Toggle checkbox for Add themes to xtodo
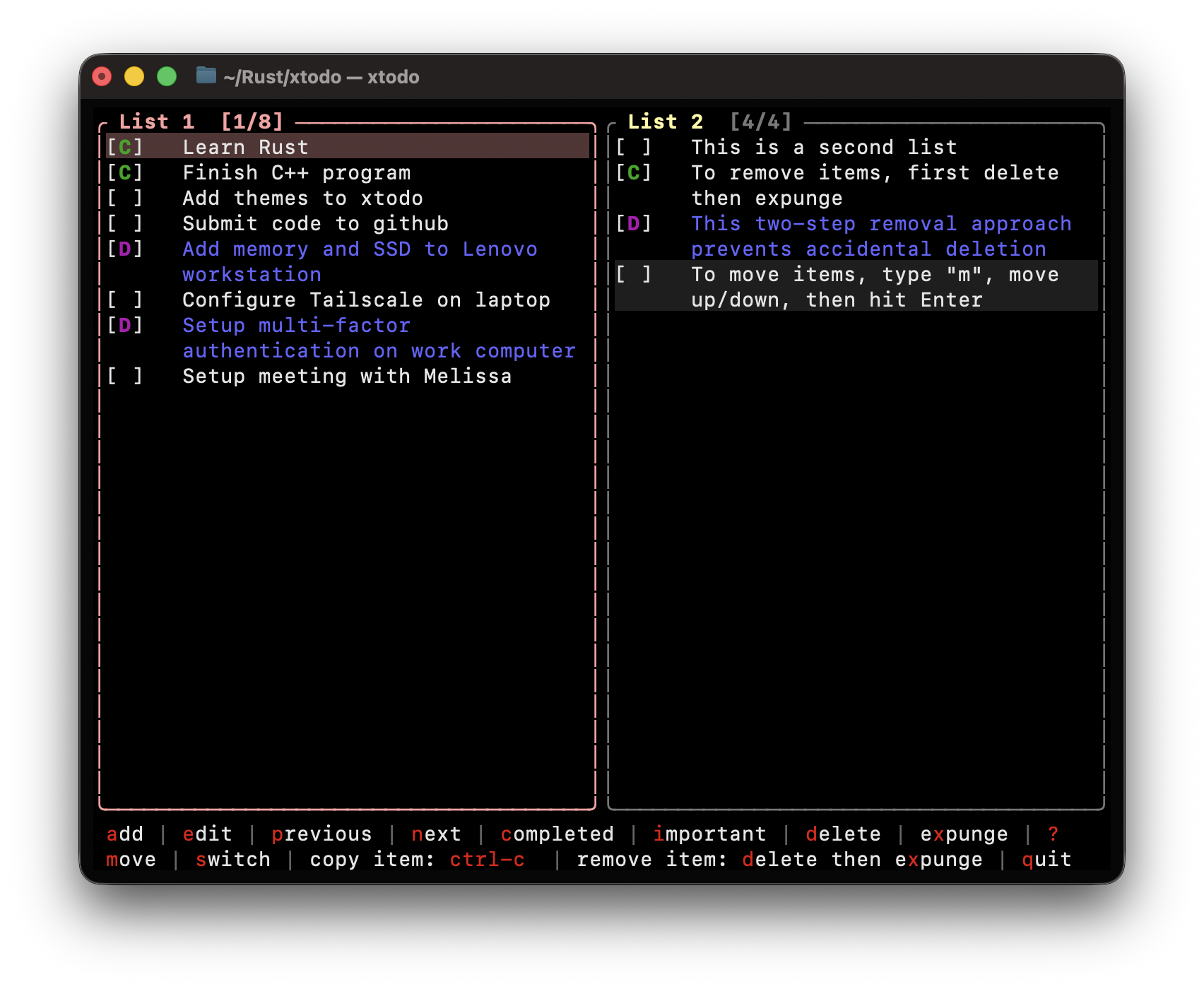This screenshot has width=1204, height=989. [x=125, y=198]
